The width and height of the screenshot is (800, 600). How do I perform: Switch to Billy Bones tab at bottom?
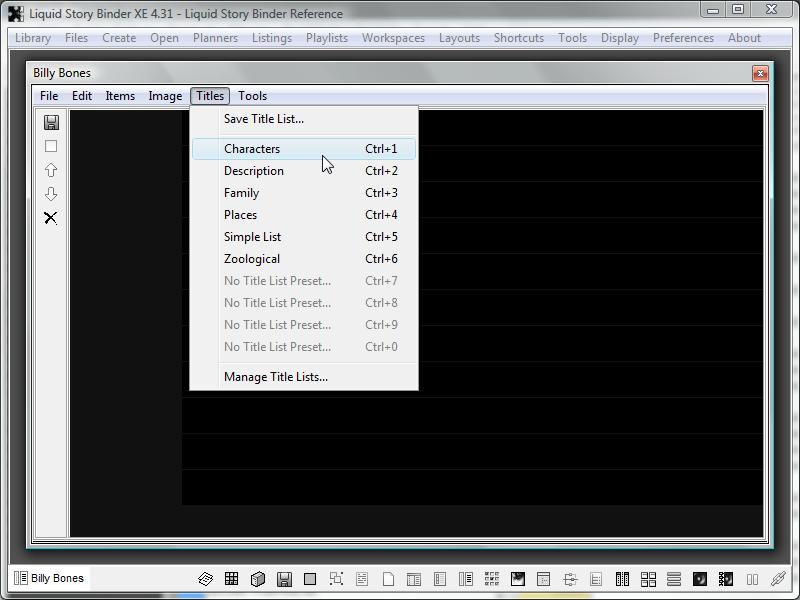[x=49, y=578]
